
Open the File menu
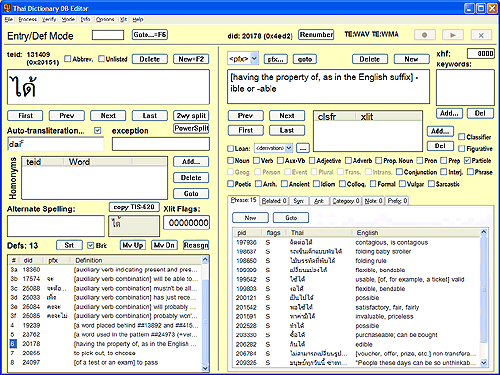pos(8,19)
